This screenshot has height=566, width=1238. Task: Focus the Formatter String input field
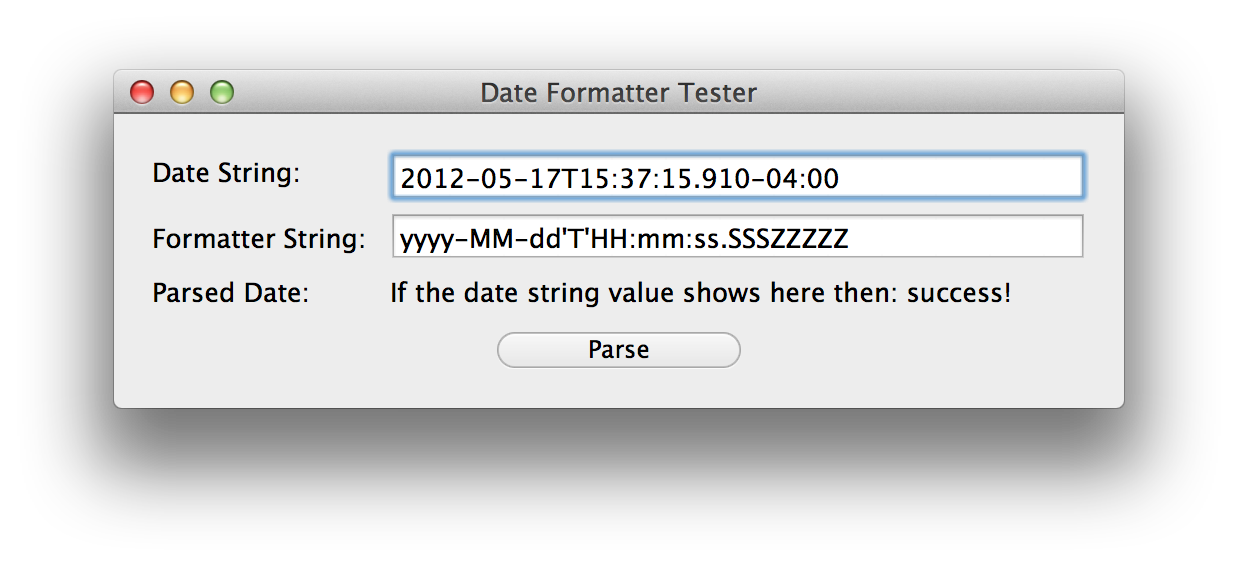pos(736,238)
